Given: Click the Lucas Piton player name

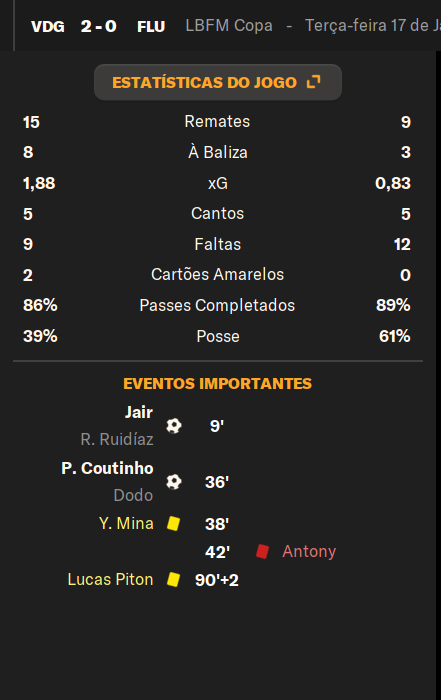Looking at the screenshot, I should [111, 579].
